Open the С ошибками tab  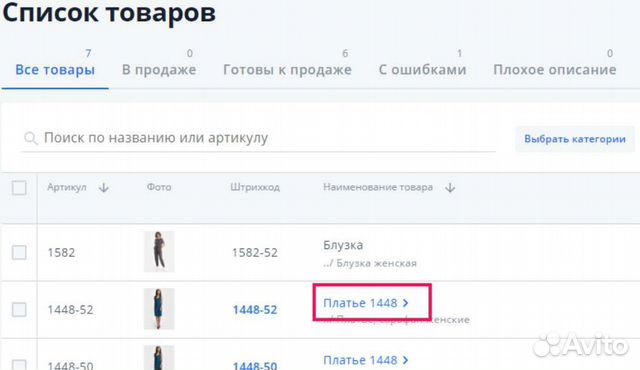[422, 69]
